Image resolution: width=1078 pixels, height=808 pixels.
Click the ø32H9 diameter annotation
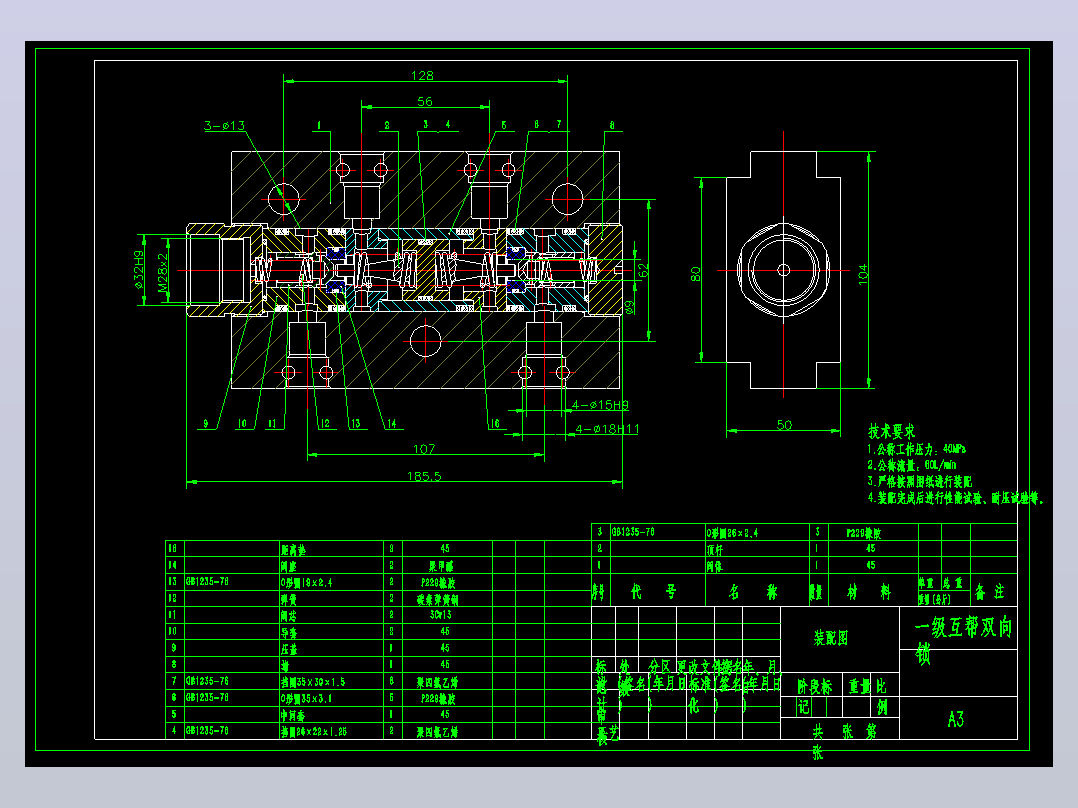pos(138,270)
